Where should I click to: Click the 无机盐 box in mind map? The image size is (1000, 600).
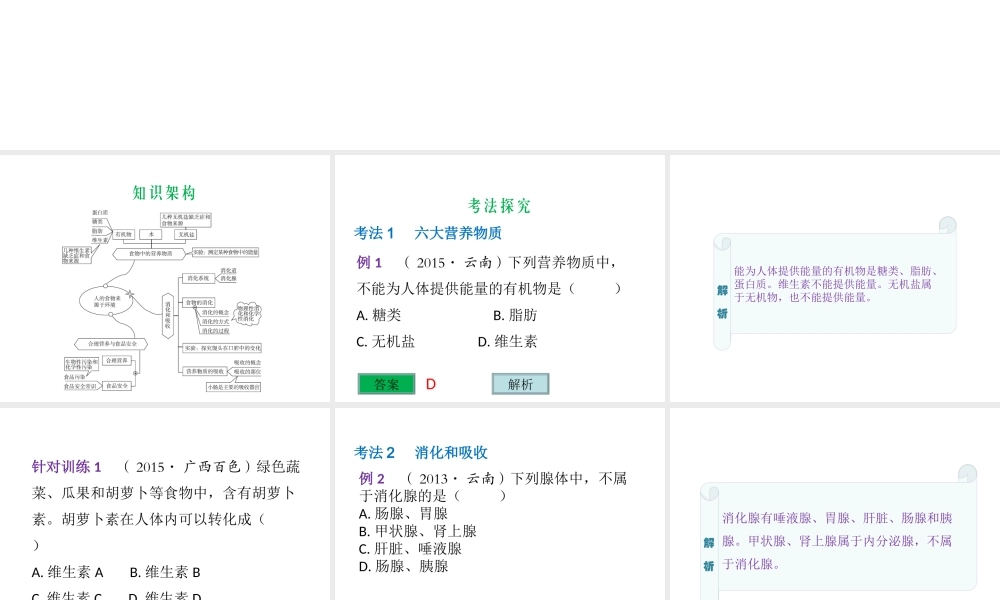coord(186,235)
